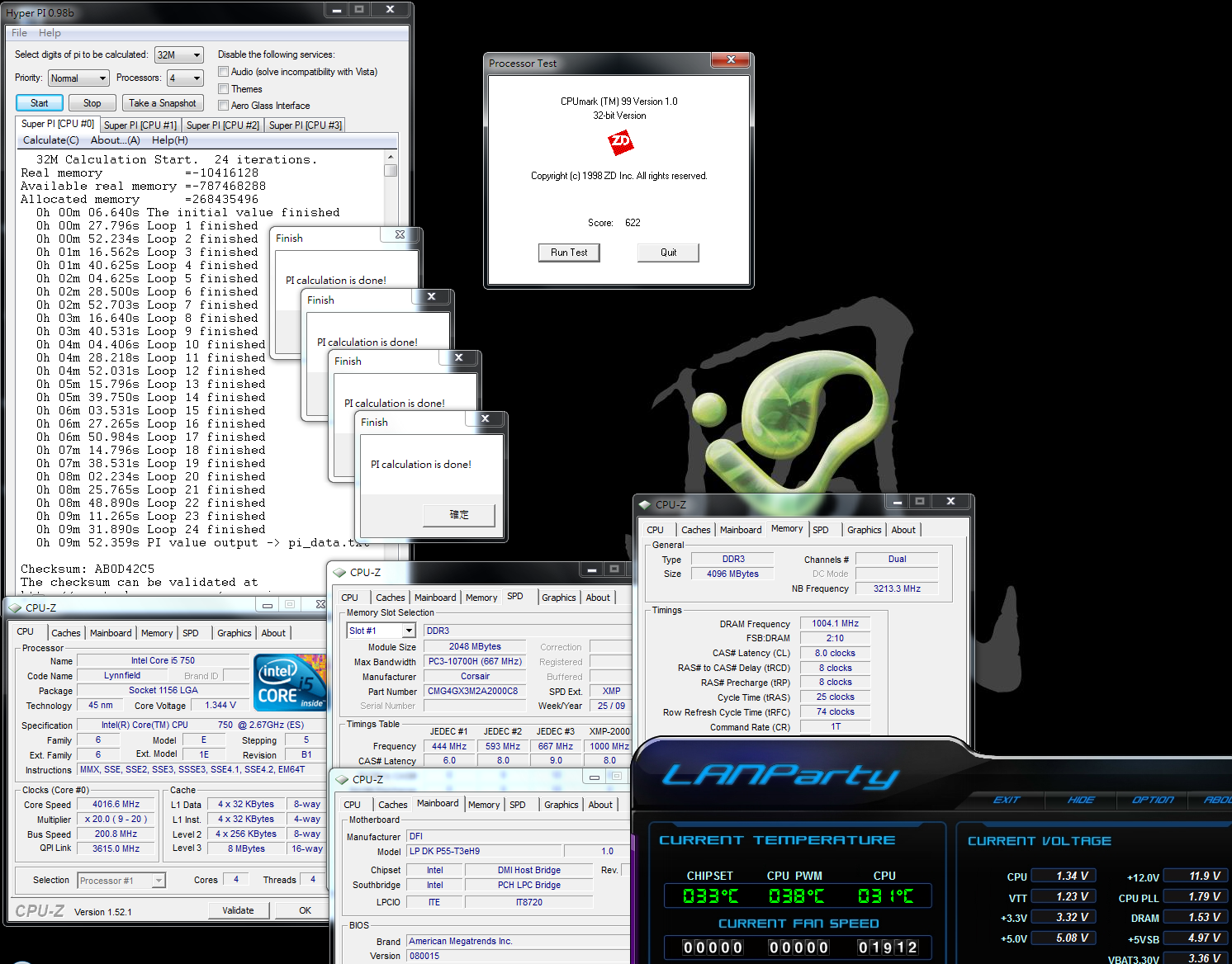Toggle the Themes checkbox
Viewport: 1232px width, 964px height.
click(x=223, y=89)
